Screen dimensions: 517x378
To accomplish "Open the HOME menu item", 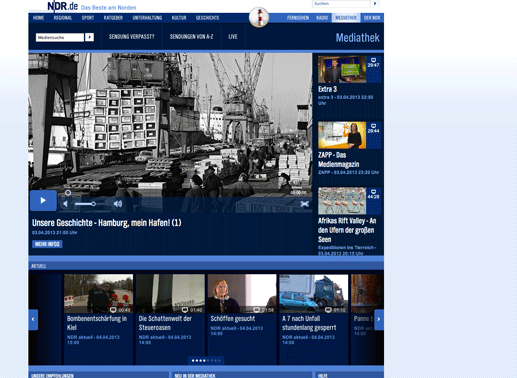I will point(39,18).
